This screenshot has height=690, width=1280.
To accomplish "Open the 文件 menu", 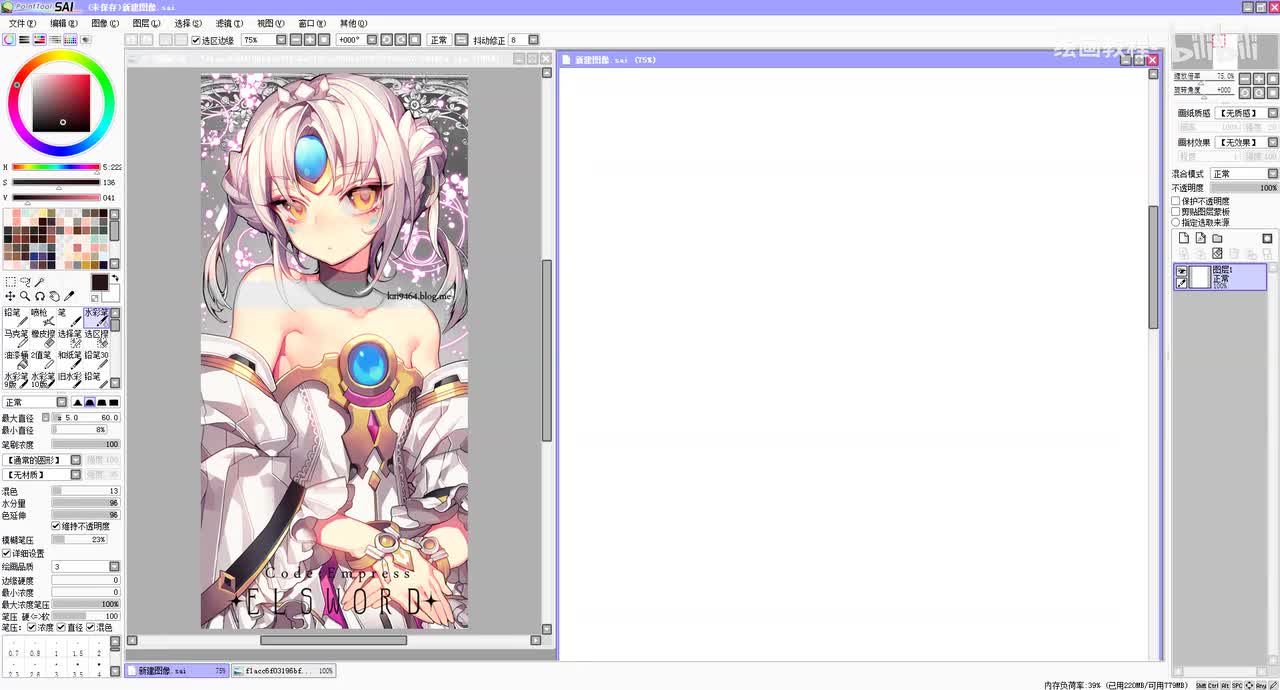I will point(22,23).
